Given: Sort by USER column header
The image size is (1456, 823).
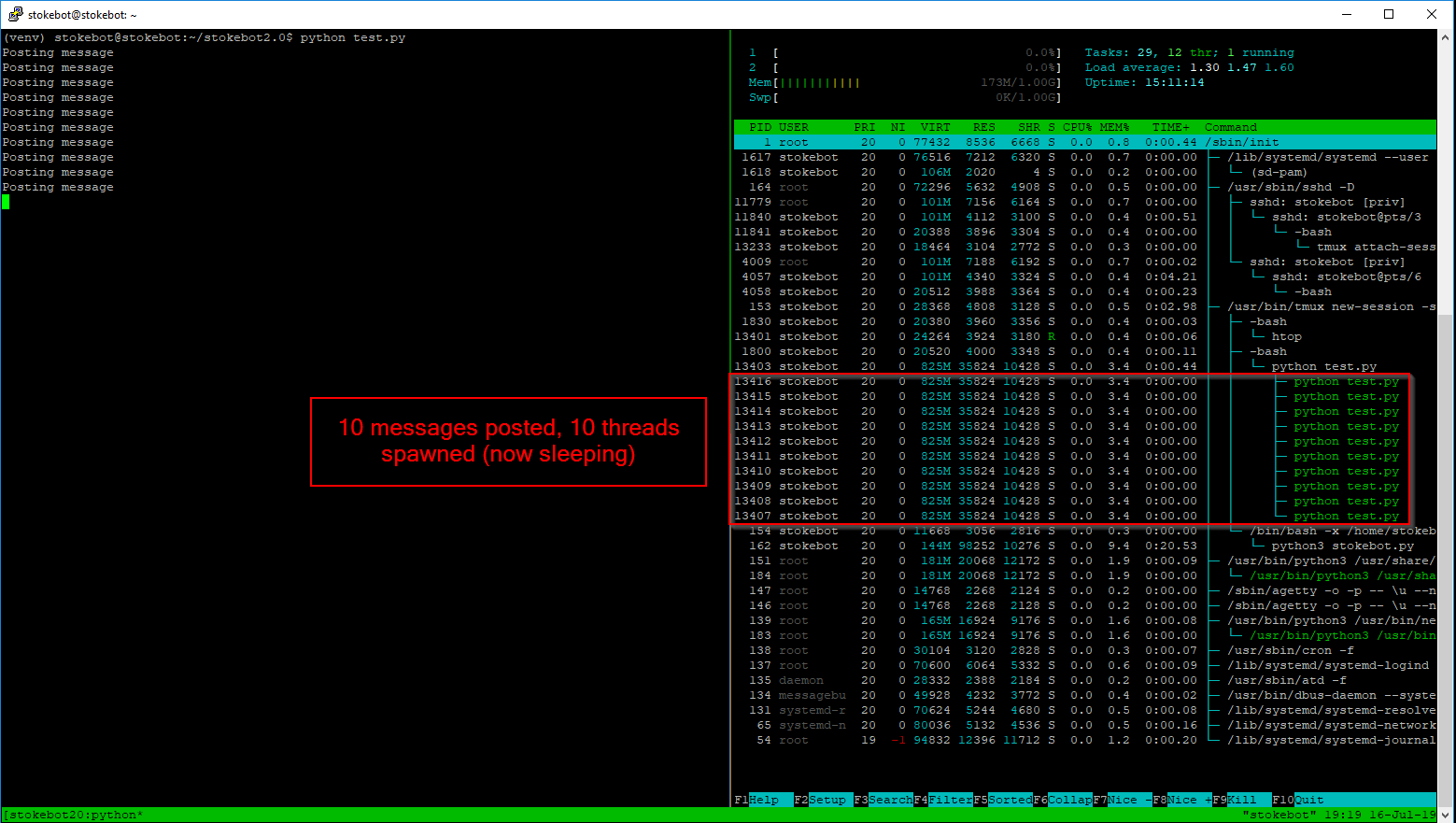Looking at the screenshot, I should [794, 127].
